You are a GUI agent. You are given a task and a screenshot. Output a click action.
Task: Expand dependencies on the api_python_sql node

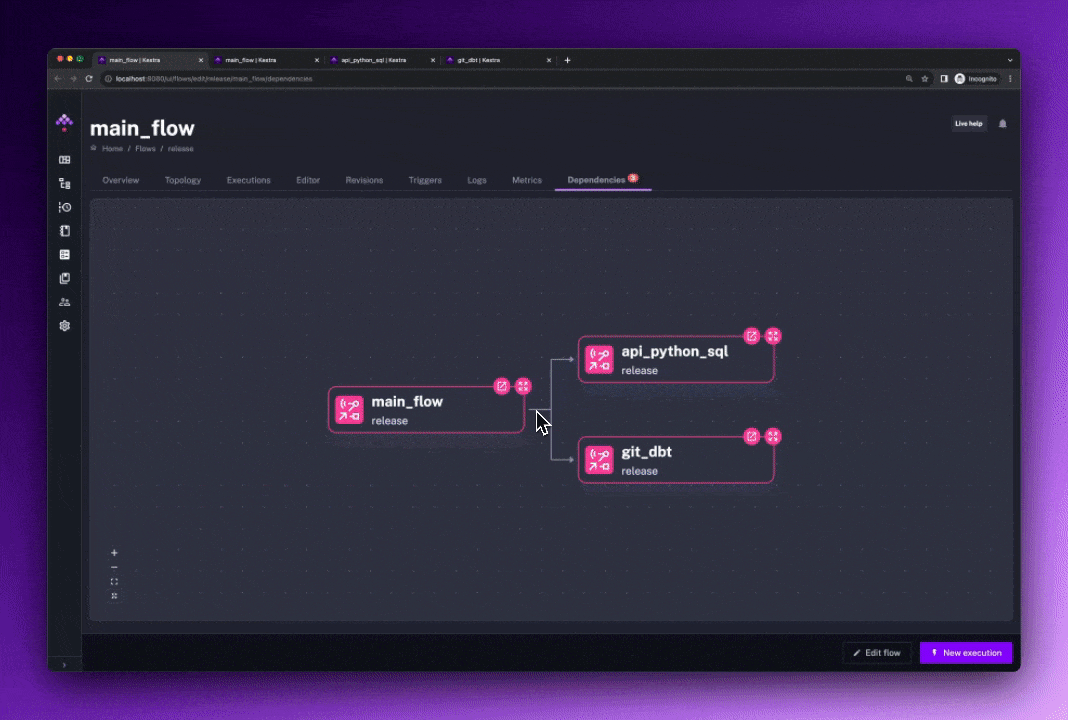773,336
